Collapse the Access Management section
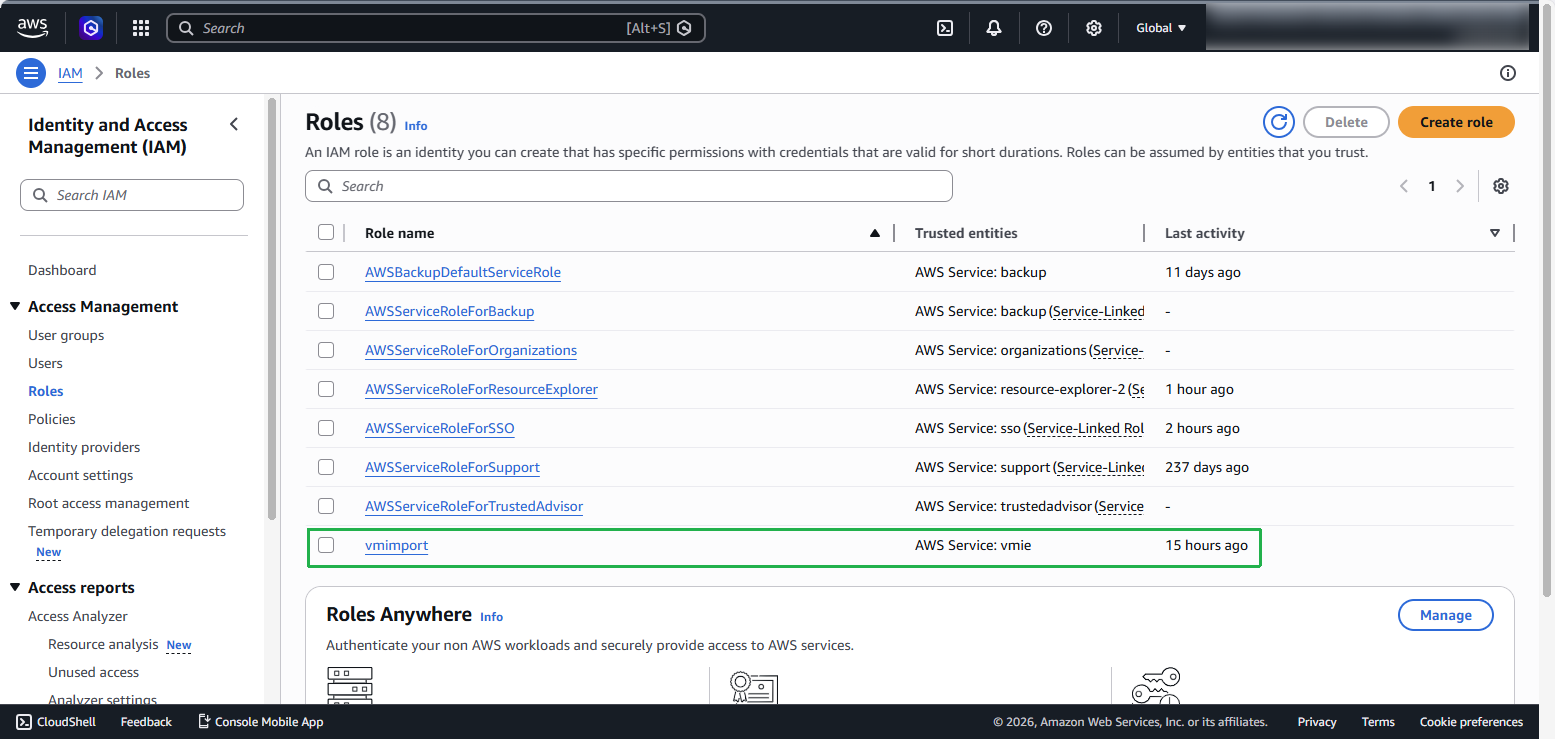Screen dimensions: 1555x739 click(15, 307)
